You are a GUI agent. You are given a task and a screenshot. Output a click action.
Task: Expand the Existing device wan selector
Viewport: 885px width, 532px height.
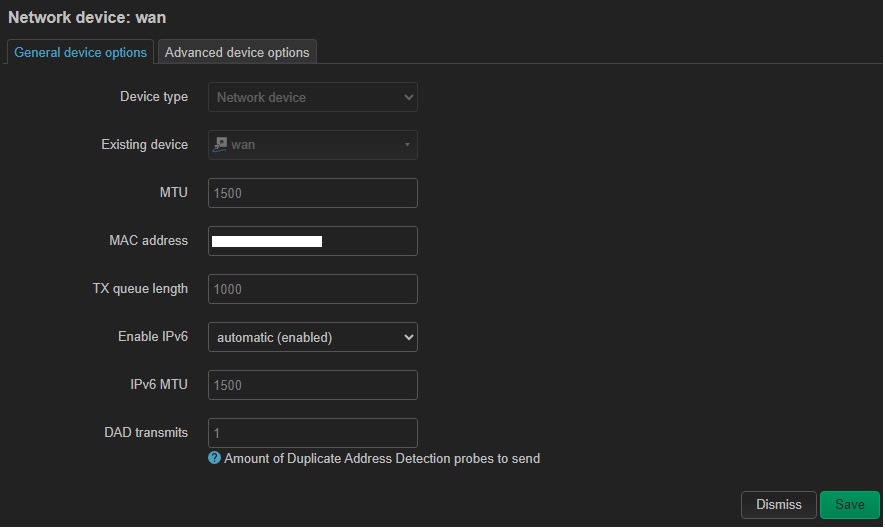(x=313, y=145)
